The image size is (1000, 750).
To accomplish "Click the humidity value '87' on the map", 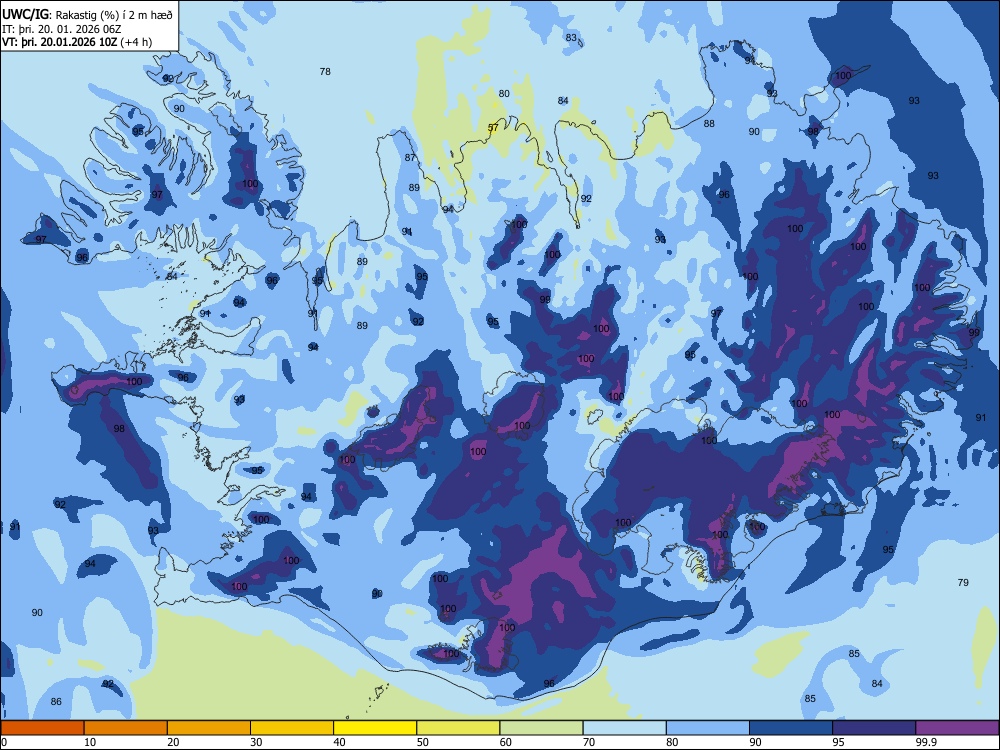I will pos(410,158).
